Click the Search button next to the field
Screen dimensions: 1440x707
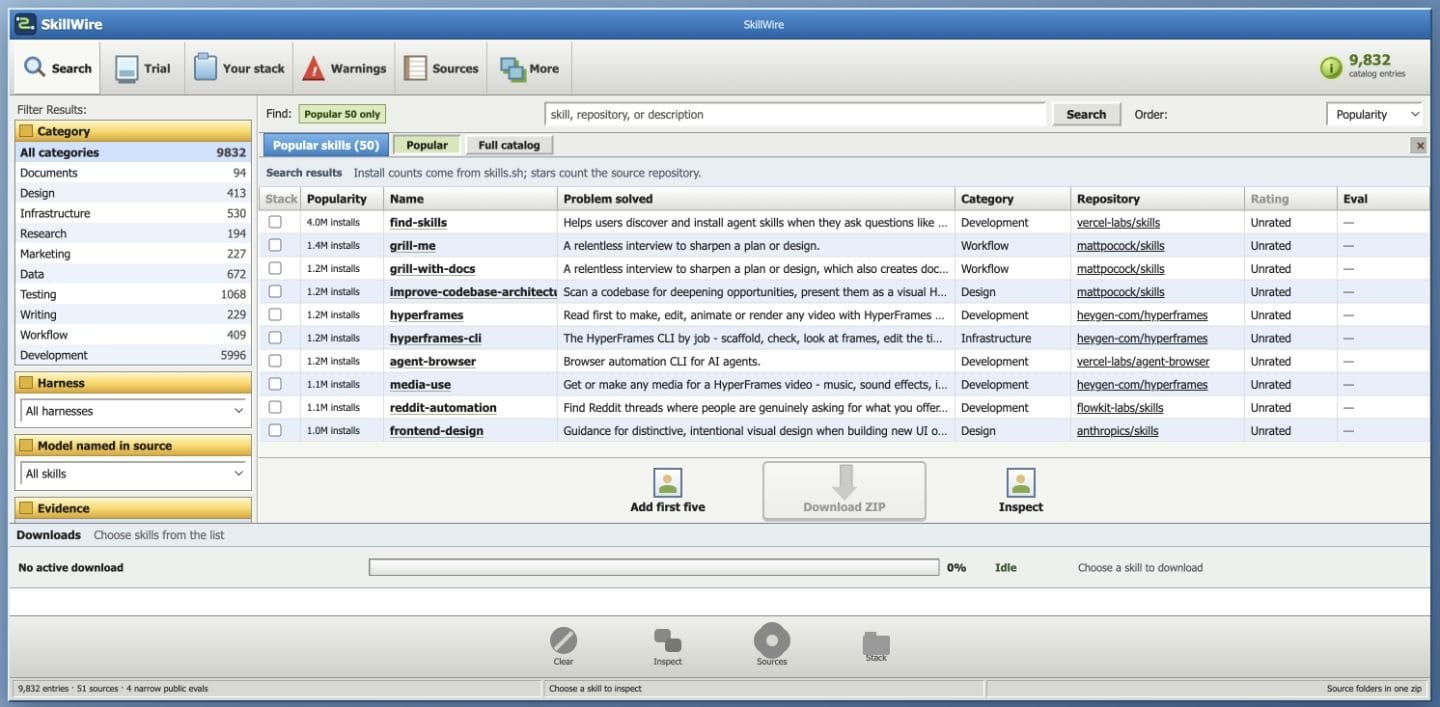[x=1086, y=114]
